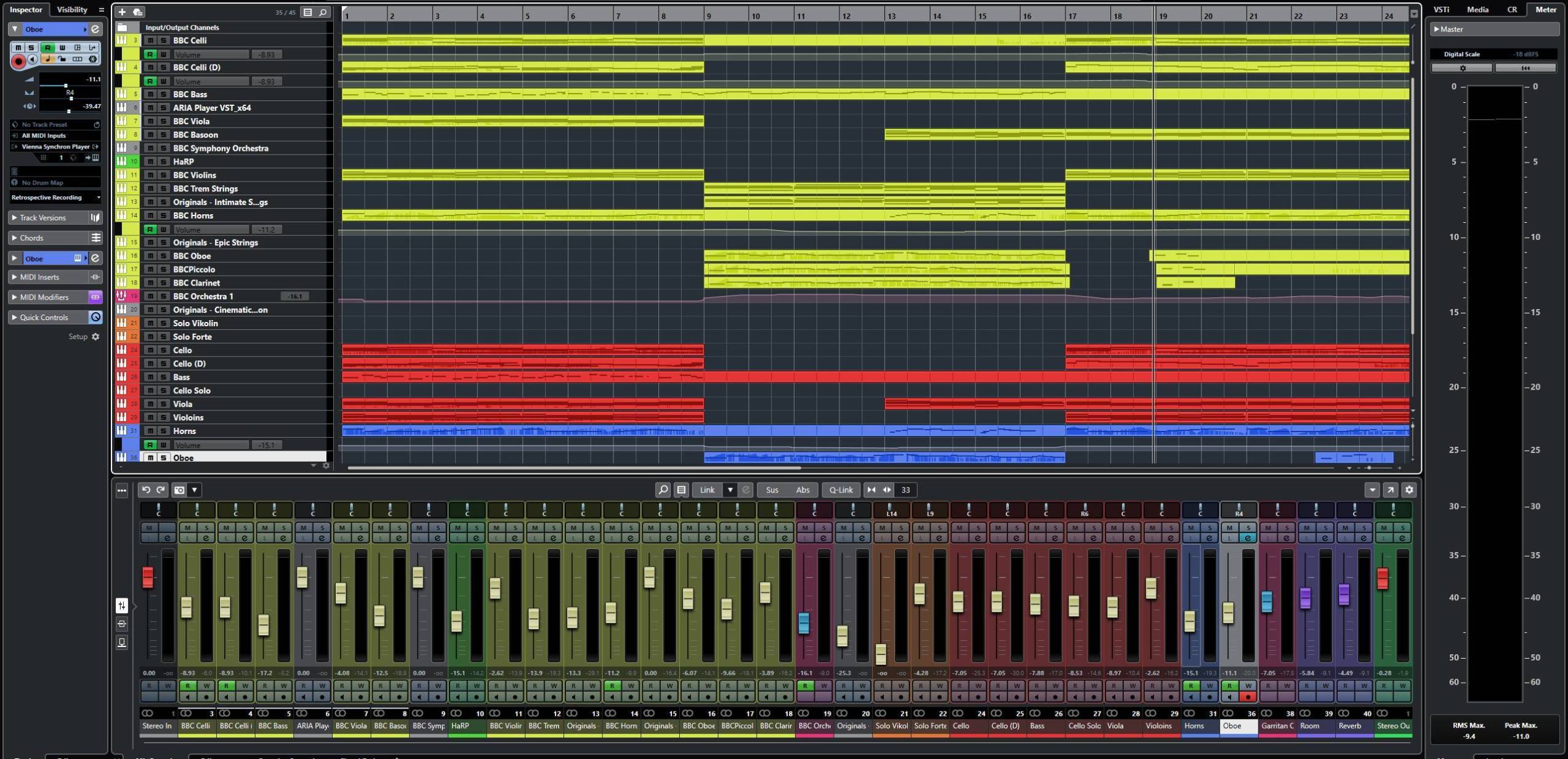Toggle Read automation on Horns Volume lane

[150, 445]
